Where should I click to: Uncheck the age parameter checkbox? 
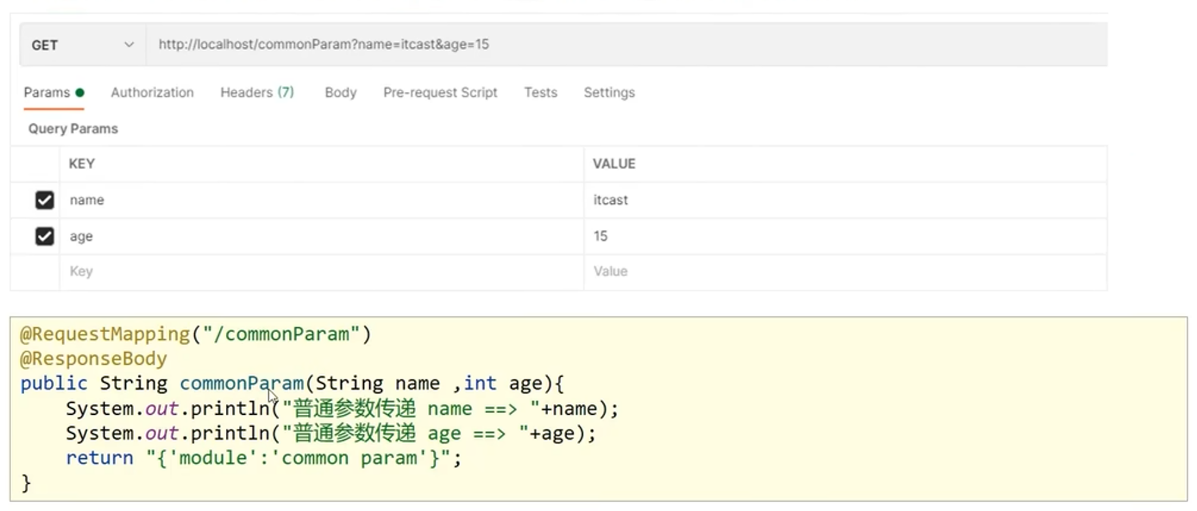click(44, 237)
